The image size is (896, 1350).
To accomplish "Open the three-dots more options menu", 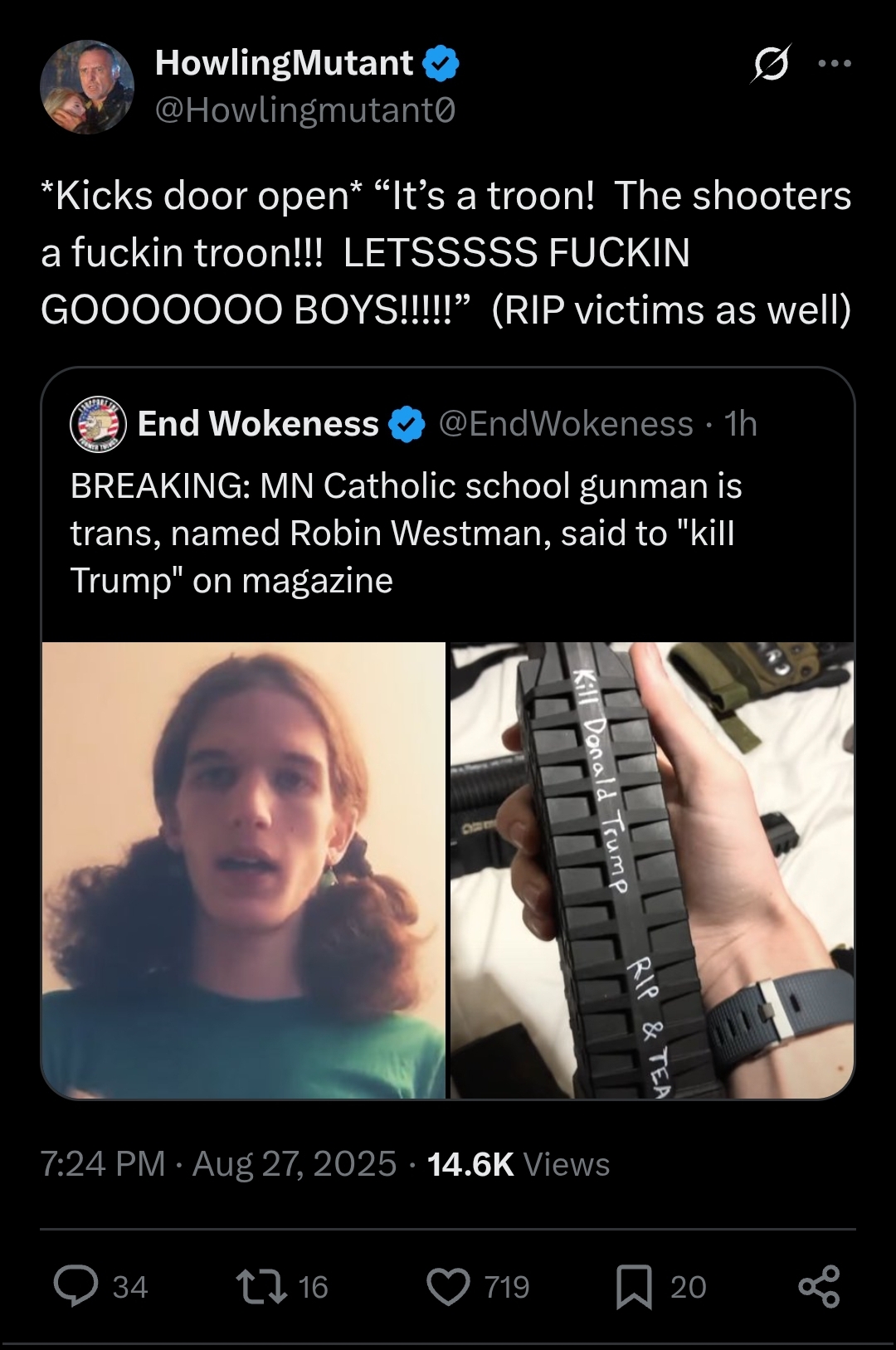I will (835, 63).
